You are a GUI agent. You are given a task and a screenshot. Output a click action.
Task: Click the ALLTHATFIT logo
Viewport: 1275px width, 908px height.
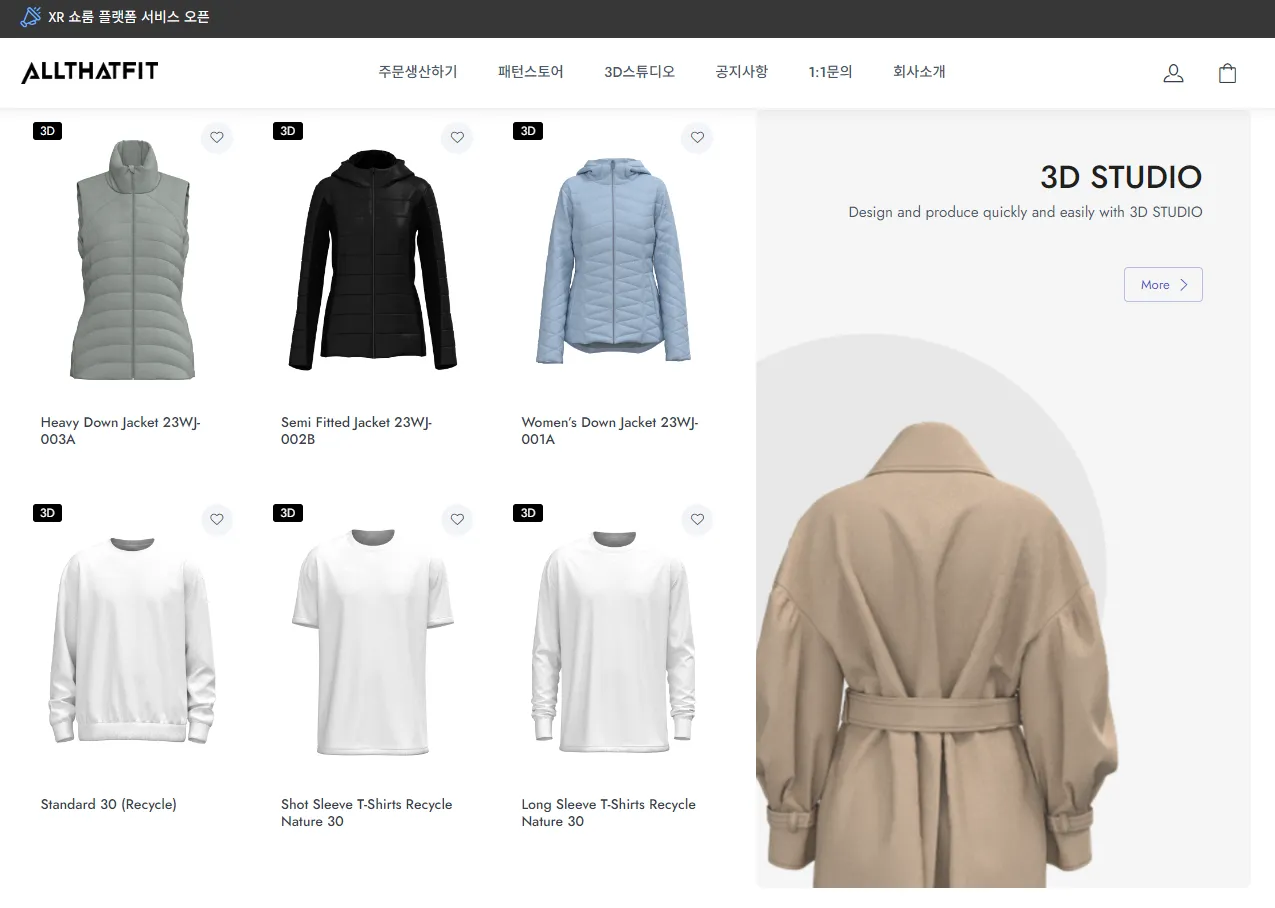point(90,72)
